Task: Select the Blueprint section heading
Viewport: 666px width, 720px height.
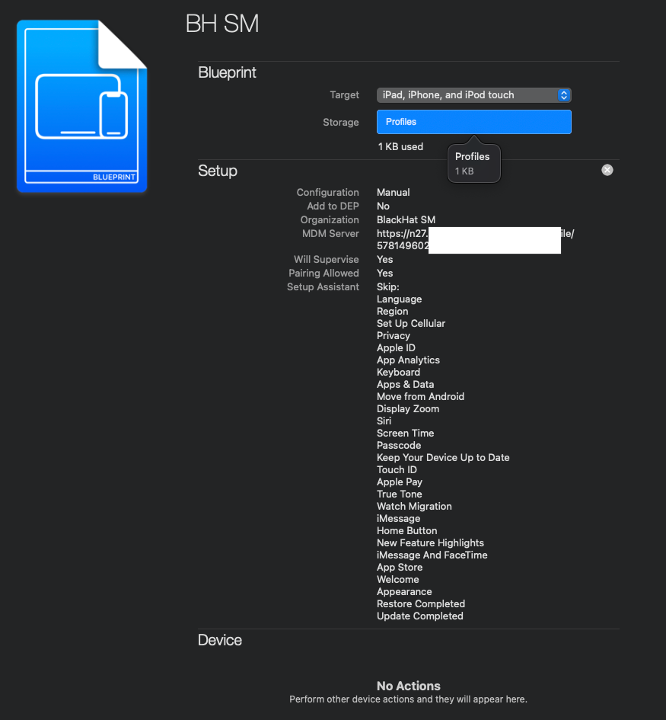Action: tap(227, 73)
